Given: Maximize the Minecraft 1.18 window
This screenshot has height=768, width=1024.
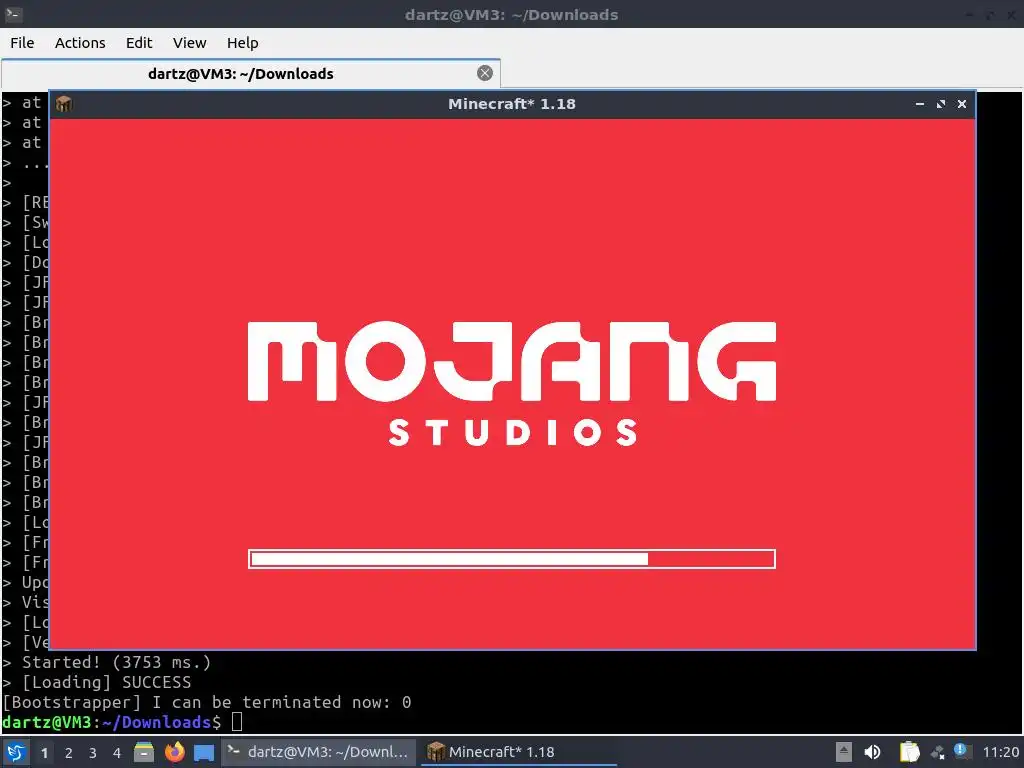Looking at the screenshot, I should [x=940, y=104].
